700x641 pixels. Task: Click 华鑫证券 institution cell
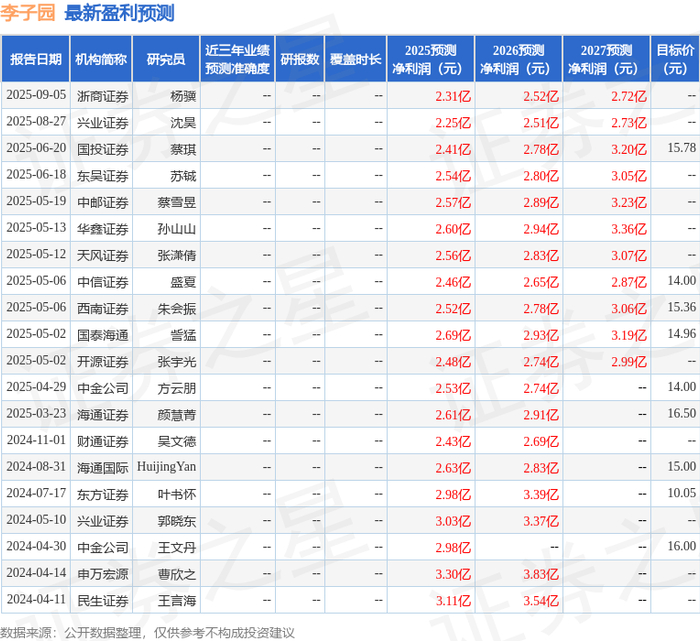[x=103, y=229]
